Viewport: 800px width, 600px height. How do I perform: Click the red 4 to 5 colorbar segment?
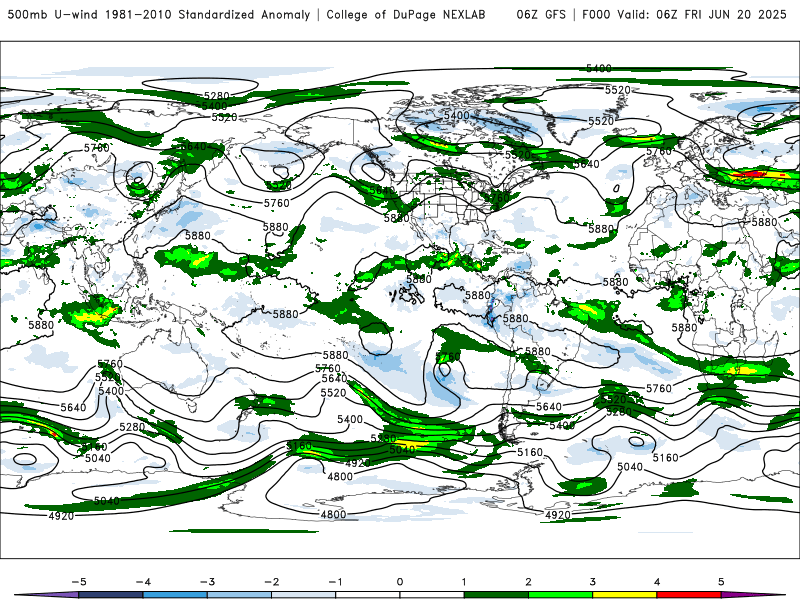tap(689, 595)
